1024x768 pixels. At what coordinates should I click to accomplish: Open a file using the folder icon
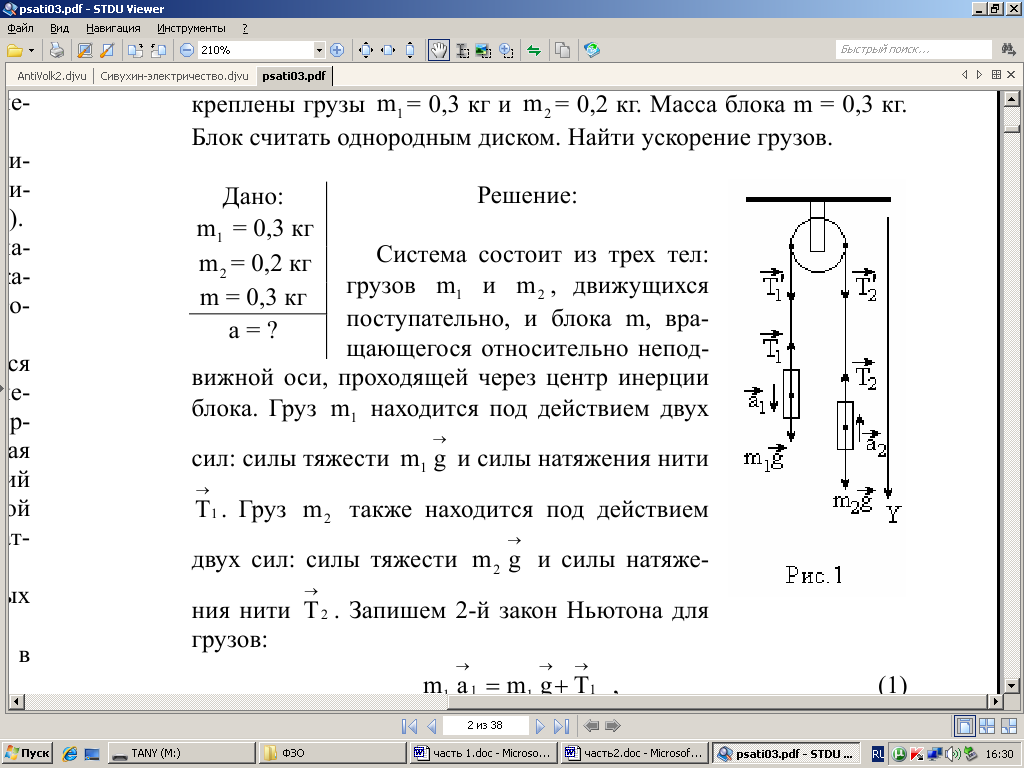point(14,50)
